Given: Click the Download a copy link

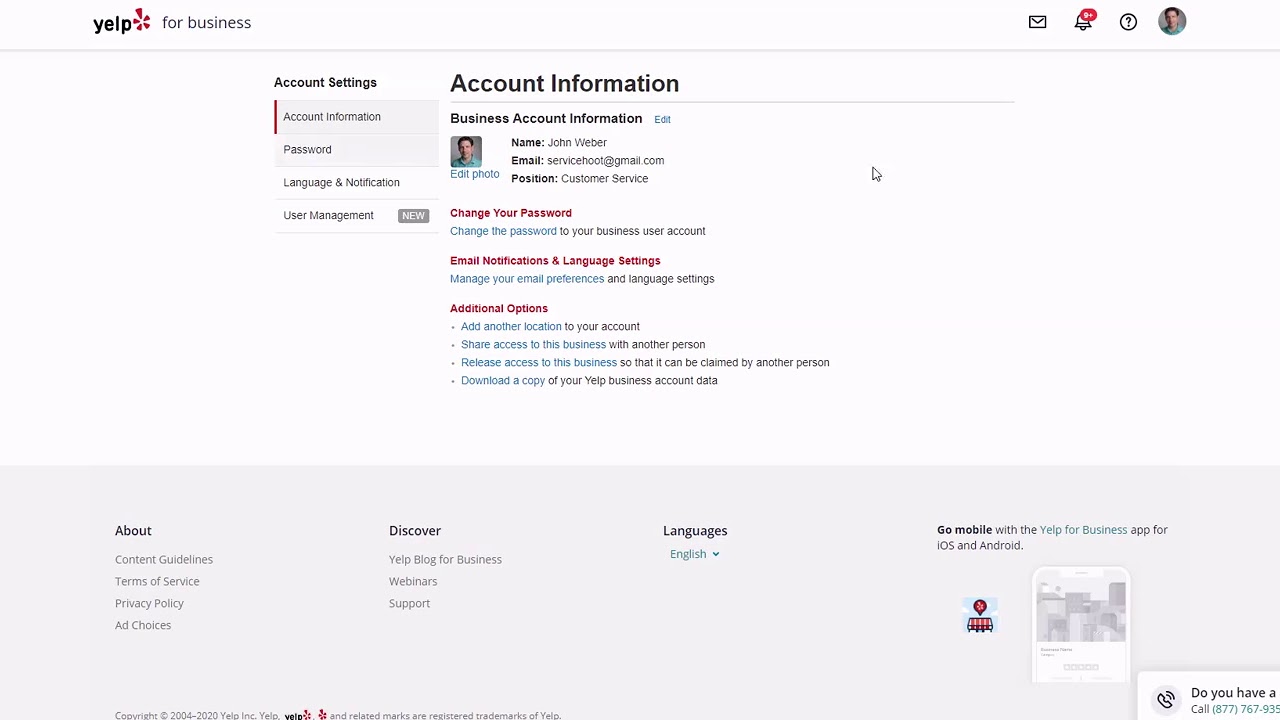Looking at the screenshot, I should (503, 381).
